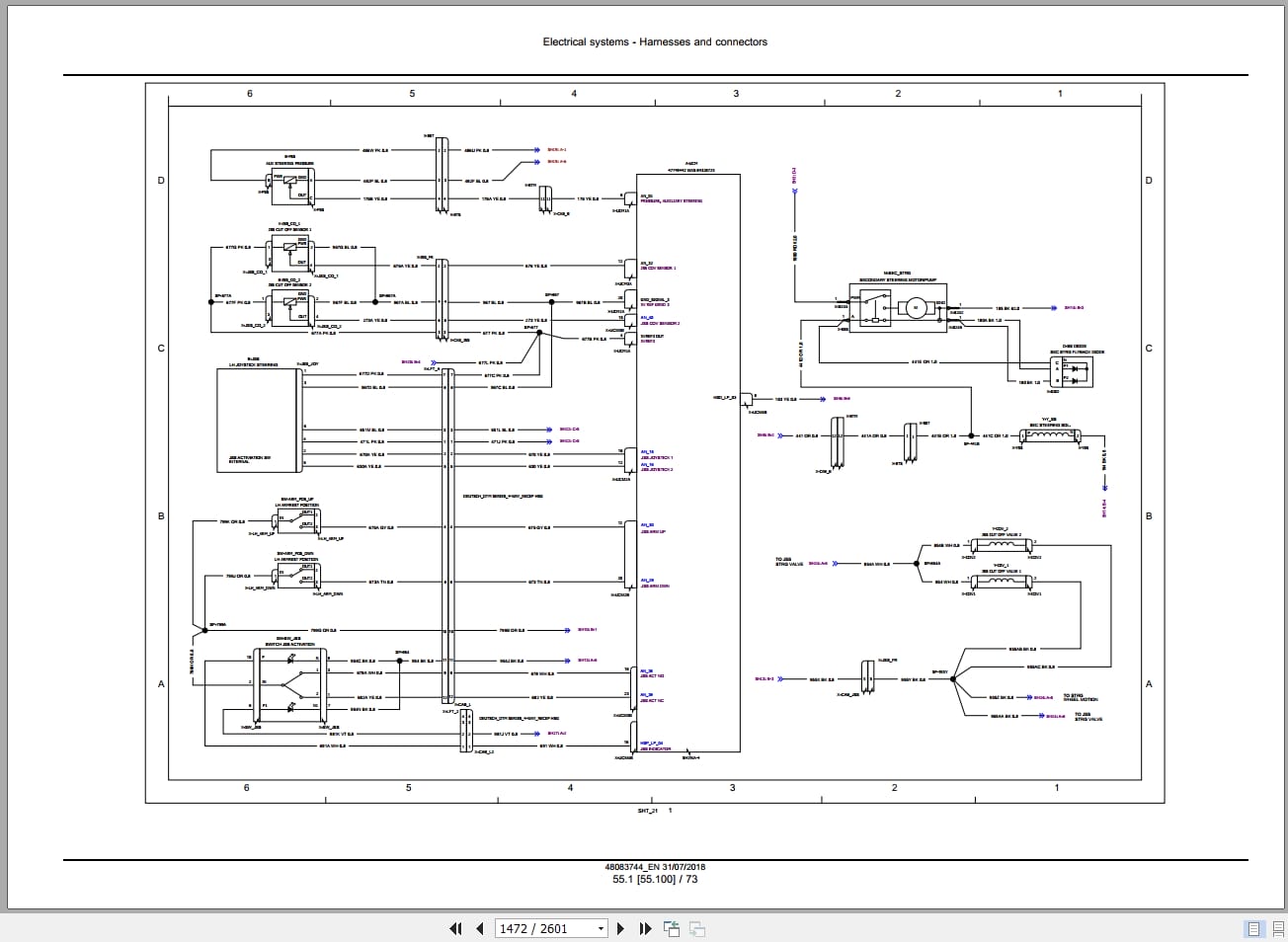1288x942 pixels.
Task: Go to the next page
Action: pyautogui.click(x=620, y=928)
